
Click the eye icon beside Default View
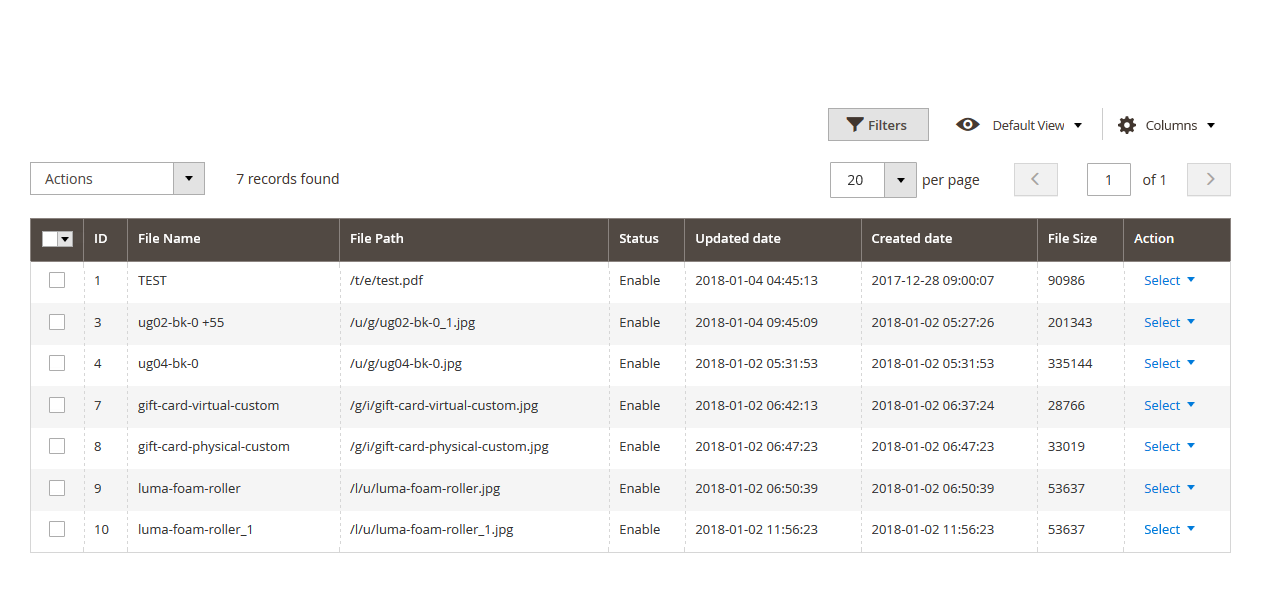[x=967, y=125]
